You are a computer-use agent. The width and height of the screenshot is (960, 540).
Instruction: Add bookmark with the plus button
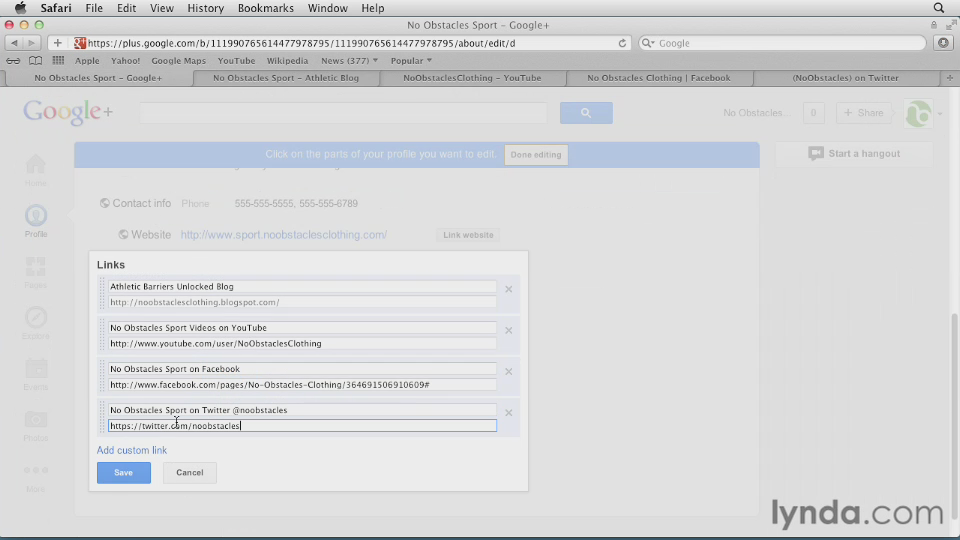tap(58, 43)
